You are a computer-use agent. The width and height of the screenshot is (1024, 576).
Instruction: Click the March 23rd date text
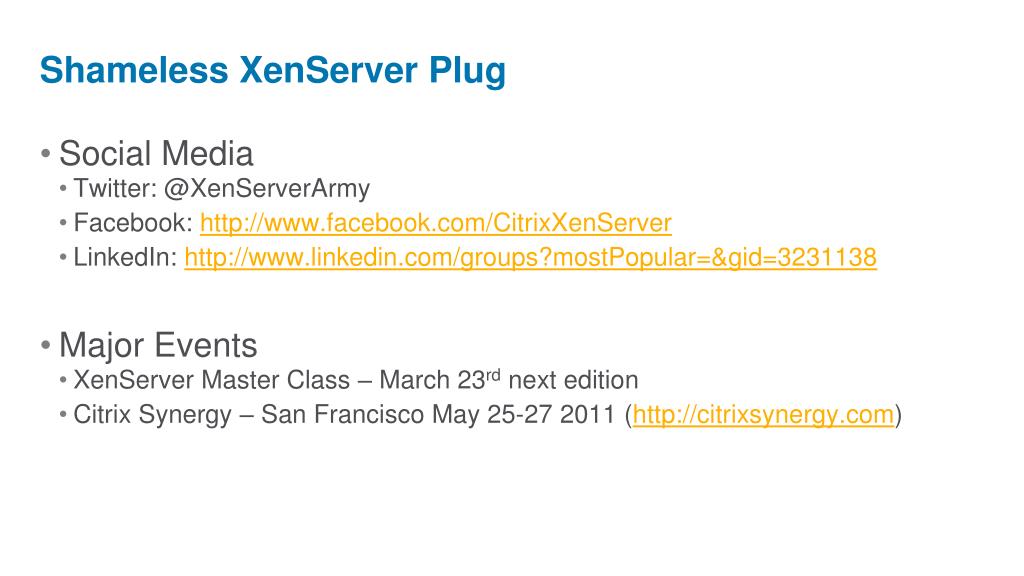pyautogui.click(x=440, y=381)
